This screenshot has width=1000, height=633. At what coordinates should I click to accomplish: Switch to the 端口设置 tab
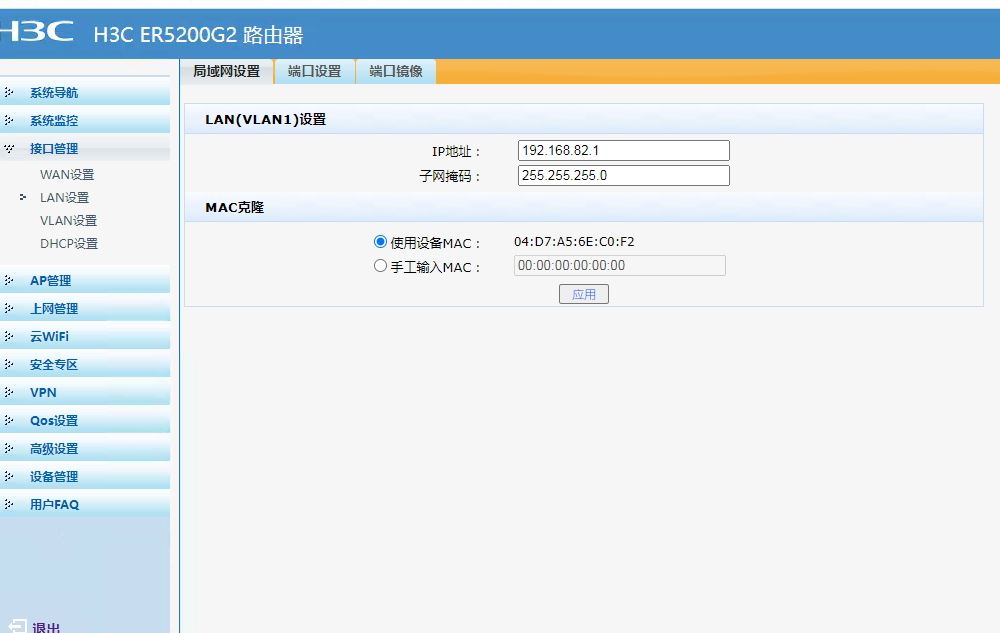[314, 71]
